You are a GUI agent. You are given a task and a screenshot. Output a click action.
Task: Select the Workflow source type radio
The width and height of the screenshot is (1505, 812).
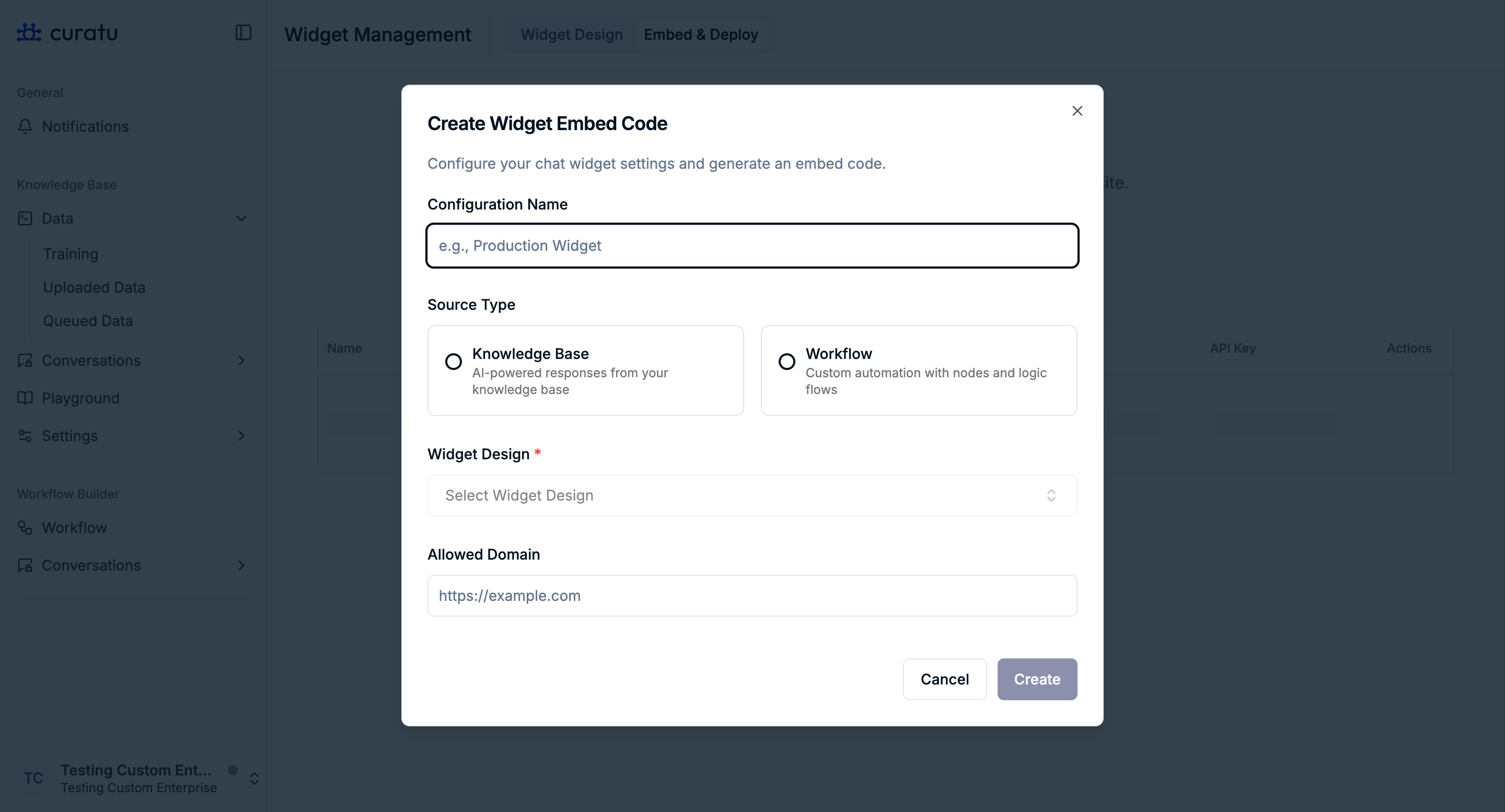[x=786, y=362]
